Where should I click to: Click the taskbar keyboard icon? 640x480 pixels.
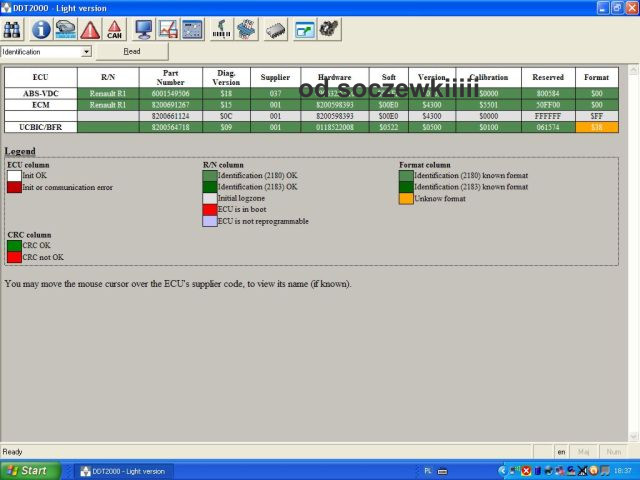coord(442,471)
